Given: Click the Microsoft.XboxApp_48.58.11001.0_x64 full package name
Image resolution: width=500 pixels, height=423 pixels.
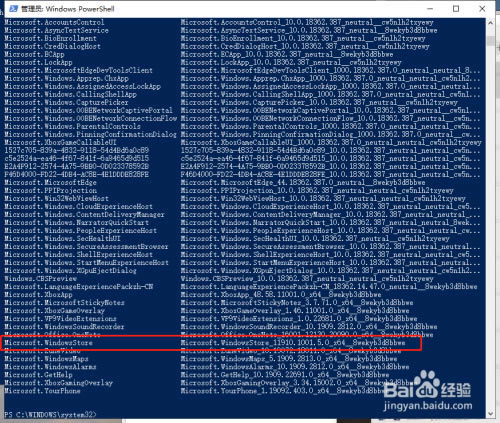Looking at the screenshot, I should 281,294.
